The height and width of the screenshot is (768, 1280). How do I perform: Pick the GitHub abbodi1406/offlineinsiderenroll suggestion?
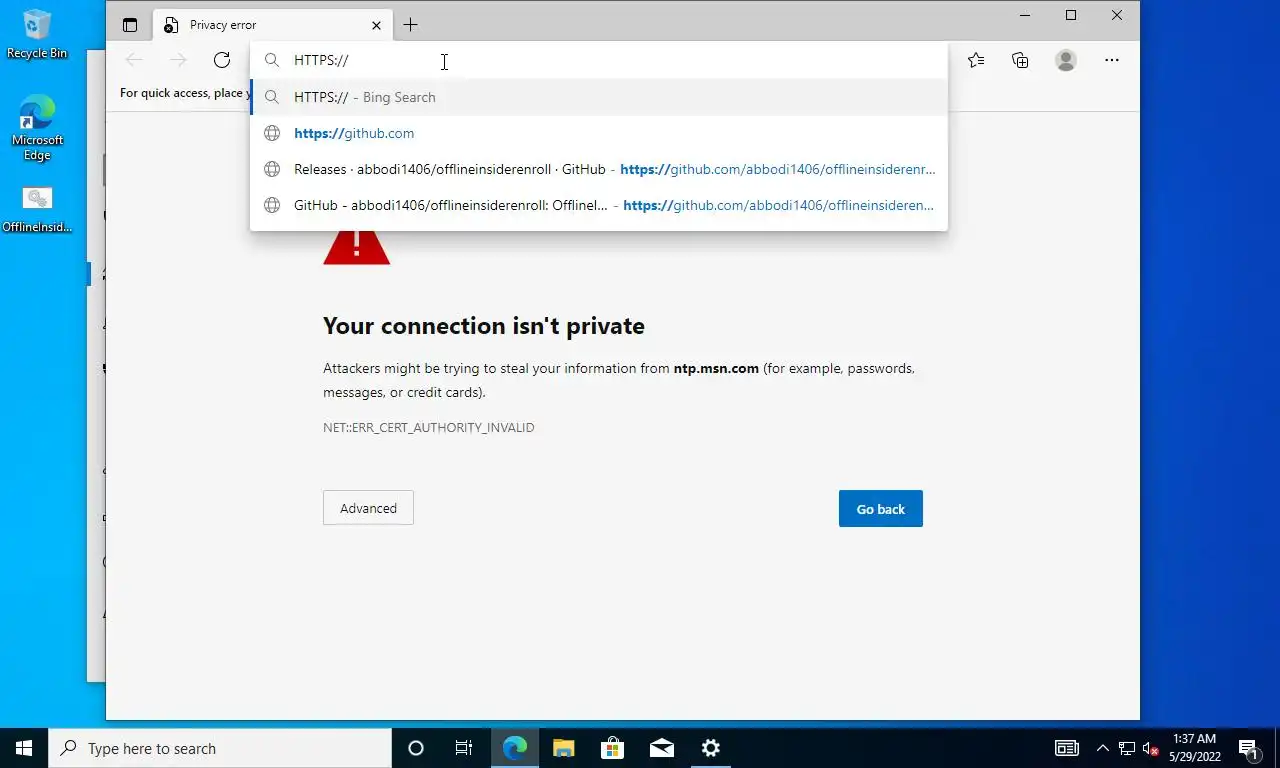[598, 205]
